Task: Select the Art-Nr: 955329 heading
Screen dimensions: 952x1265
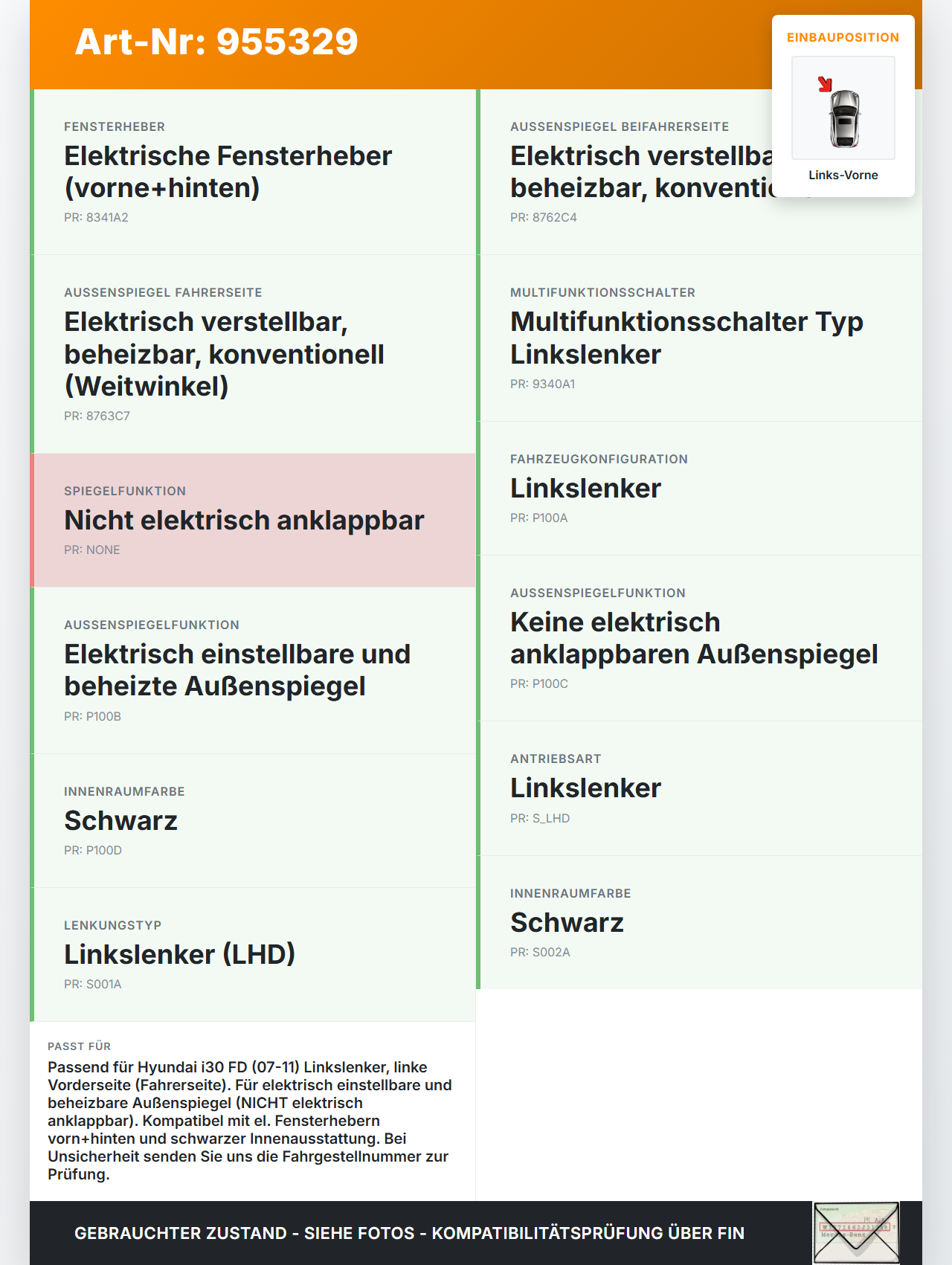Action: [x=216, y=42]
